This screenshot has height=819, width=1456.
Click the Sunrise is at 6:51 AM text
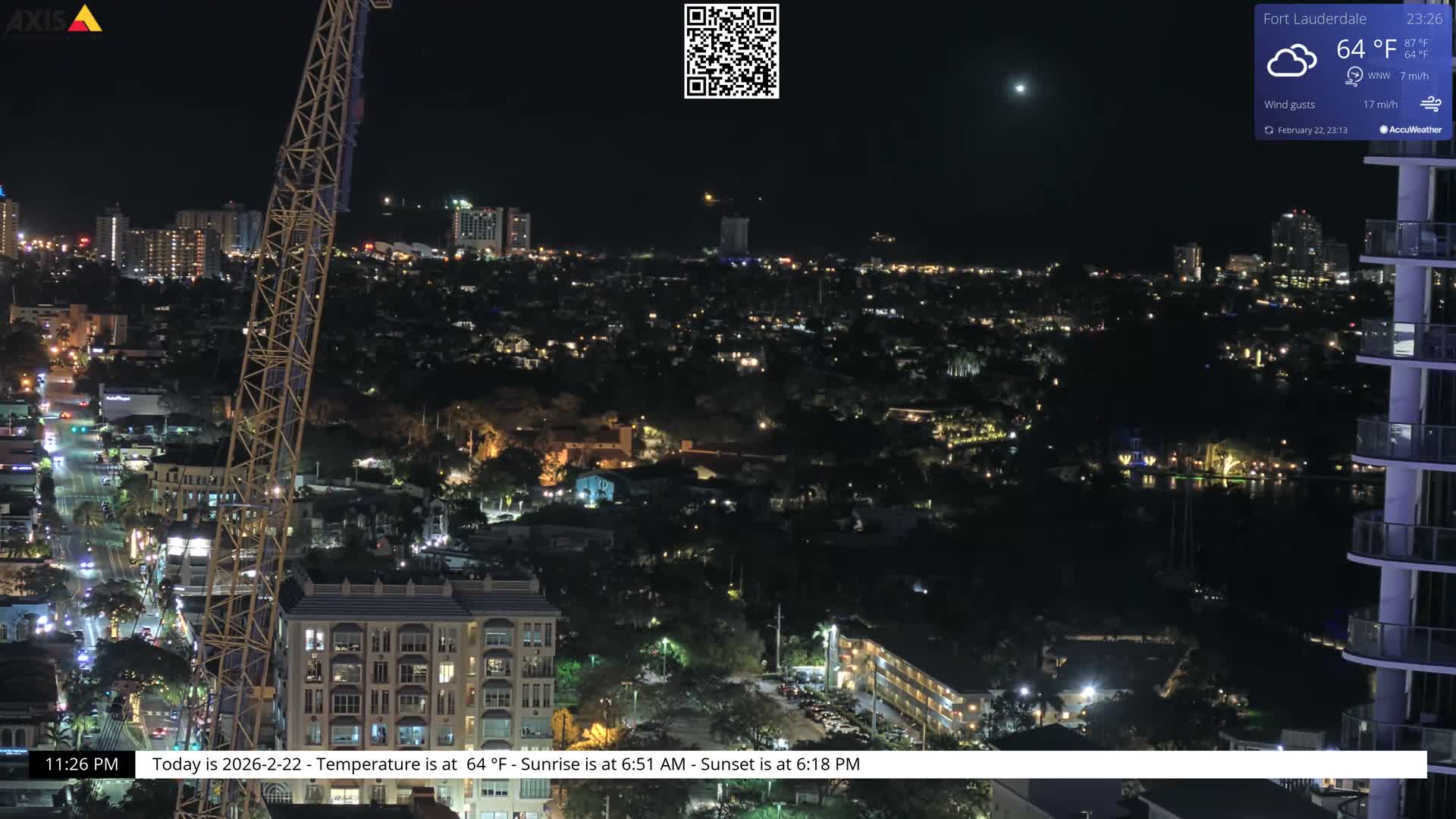[603, 764]
